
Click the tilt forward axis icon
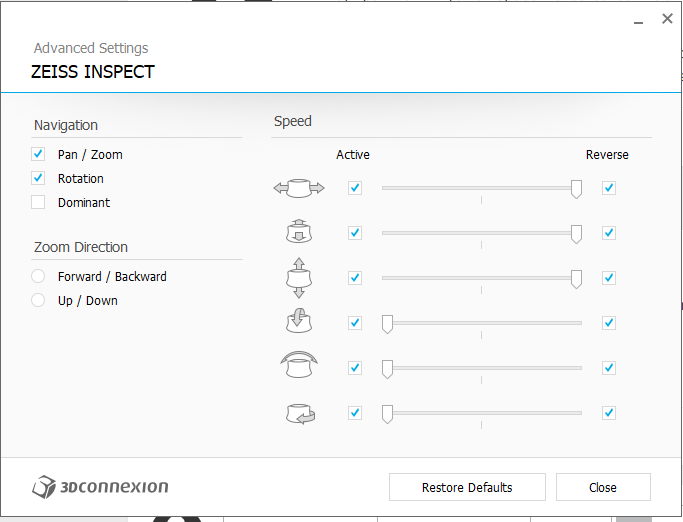click(299, 323)
